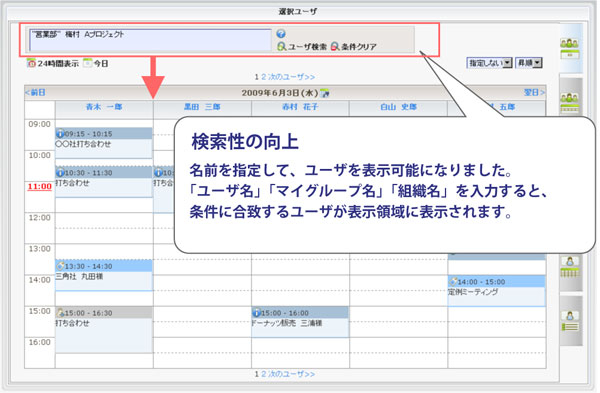Click the 09:00 time label
Image resolution: width=600 pixels, height=393 pixels.
pyautogui.click(x=39, y=124)
